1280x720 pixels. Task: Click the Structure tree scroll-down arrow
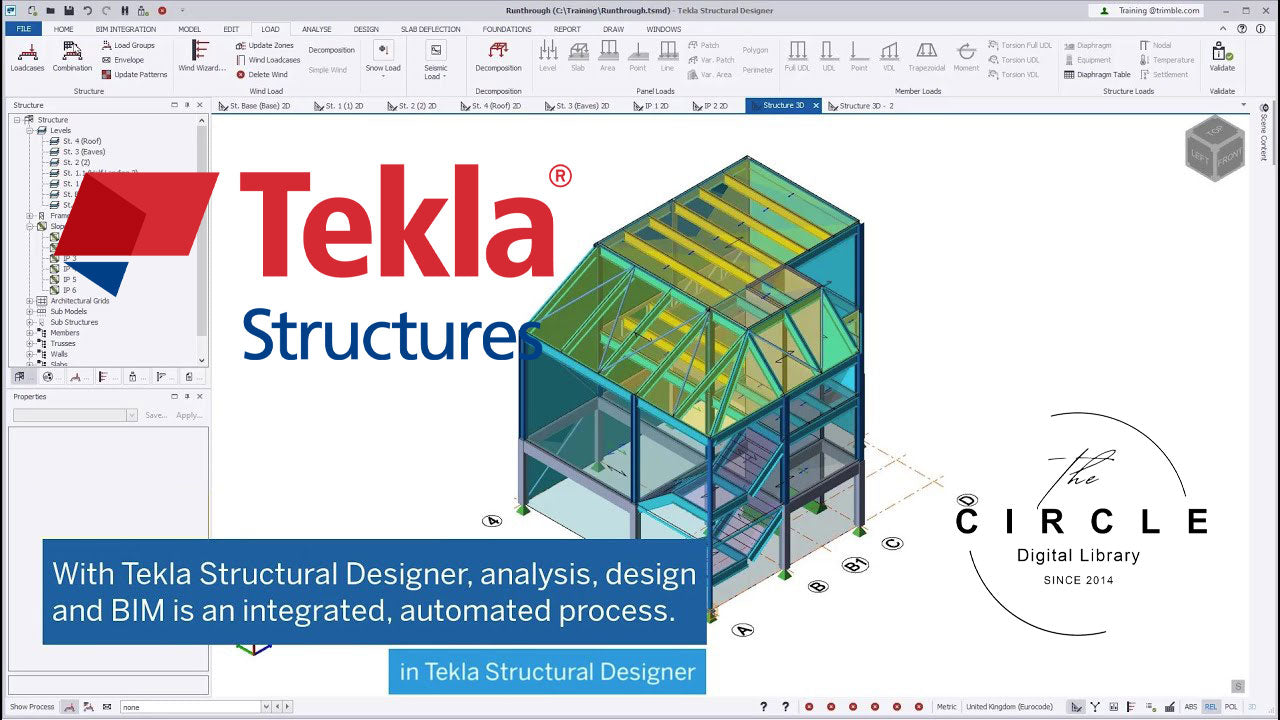click(202, 360)
